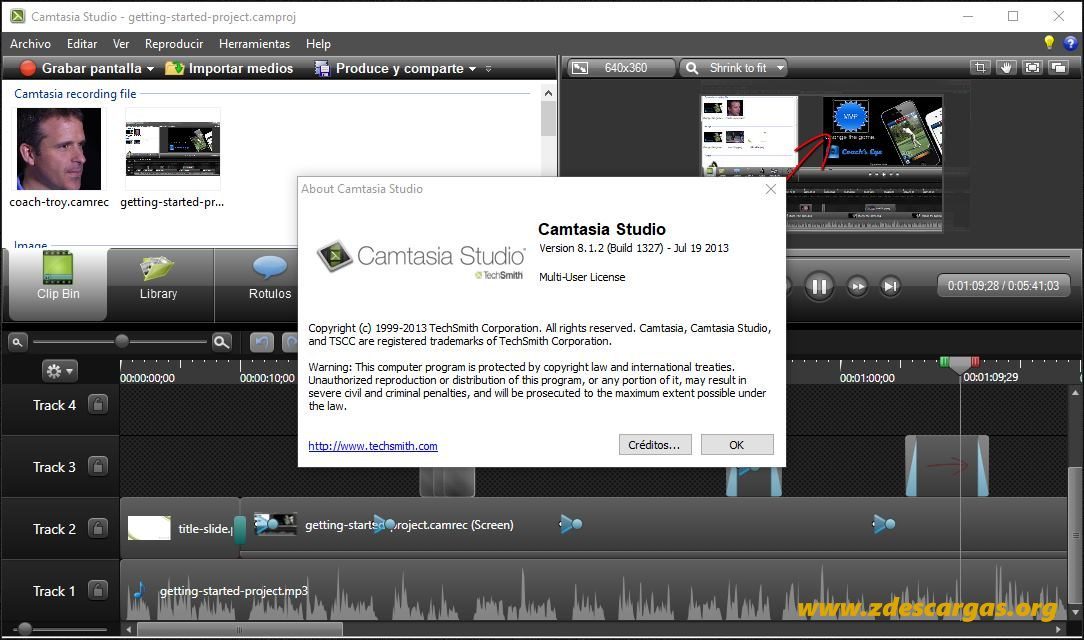Expand the Produce y comparte dropdown arrow
Viewport: 1084px width, 640px height.
click(472, 68)
